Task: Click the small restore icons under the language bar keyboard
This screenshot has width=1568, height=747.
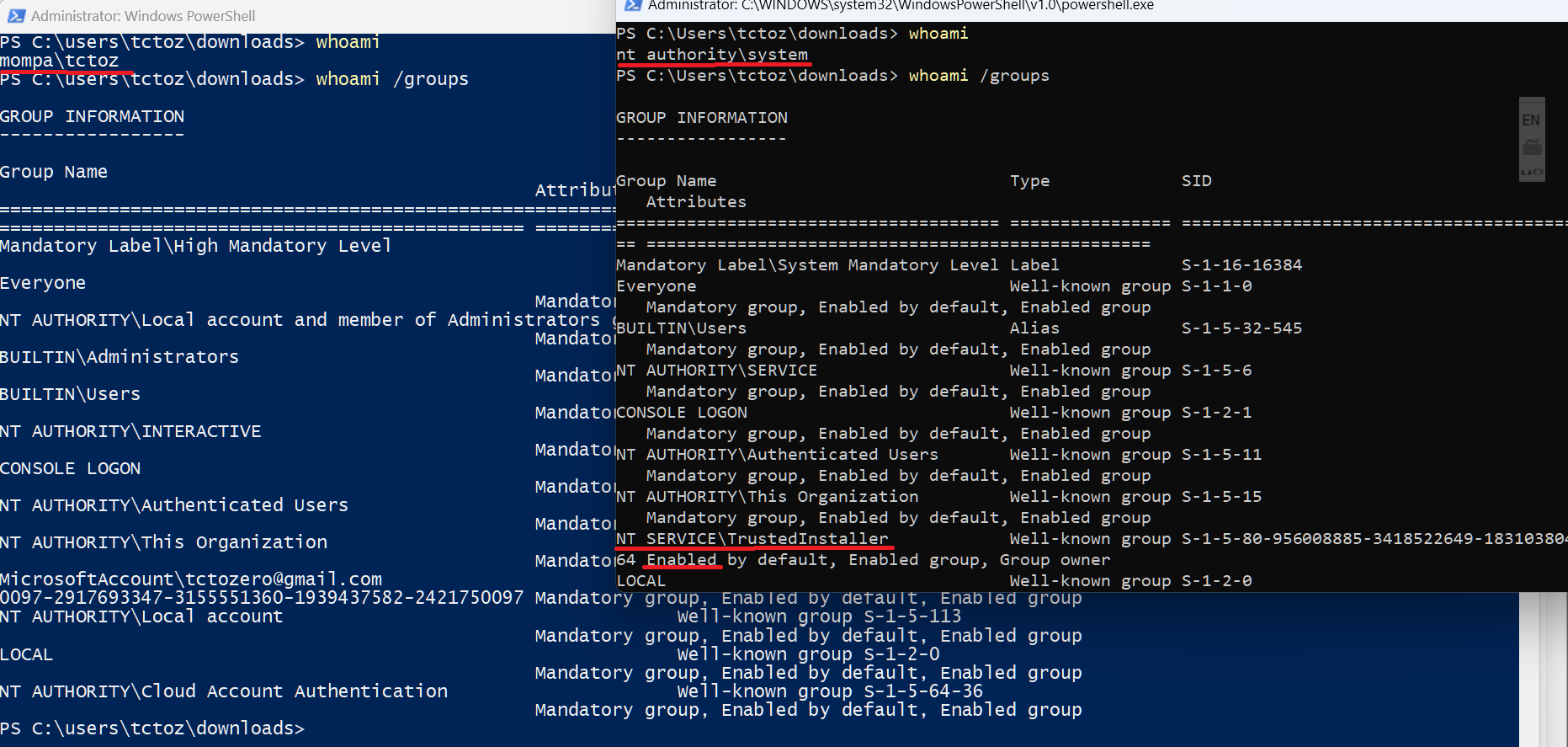Action: pyautogui.click(x=1532, y=173)
